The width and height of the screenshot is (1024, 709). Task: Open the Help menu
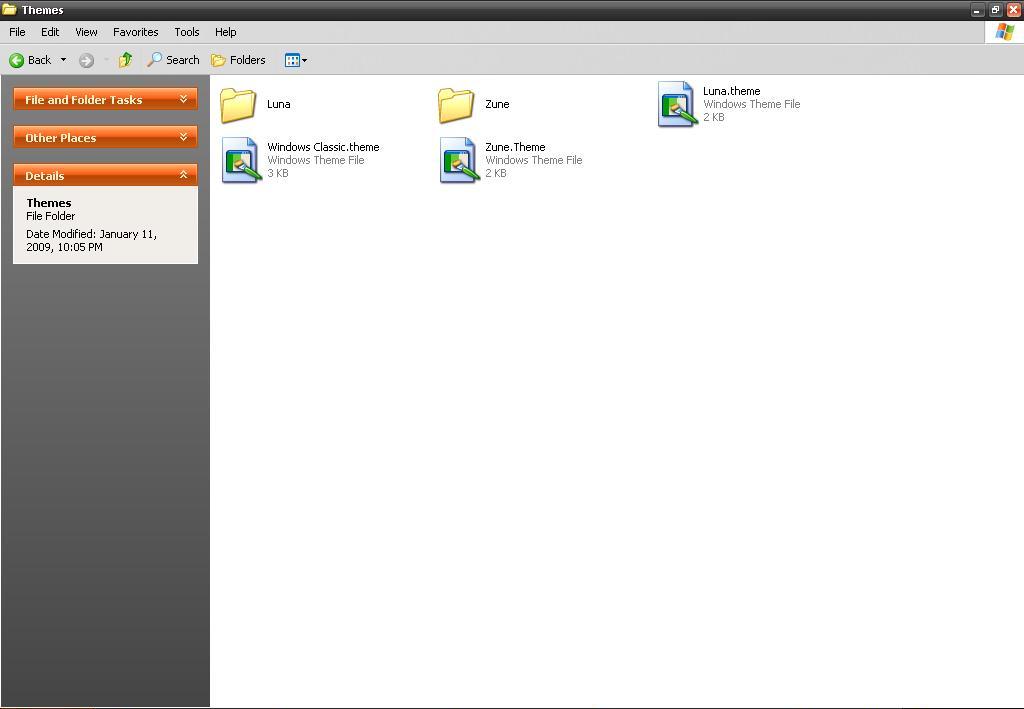[225, 32]
